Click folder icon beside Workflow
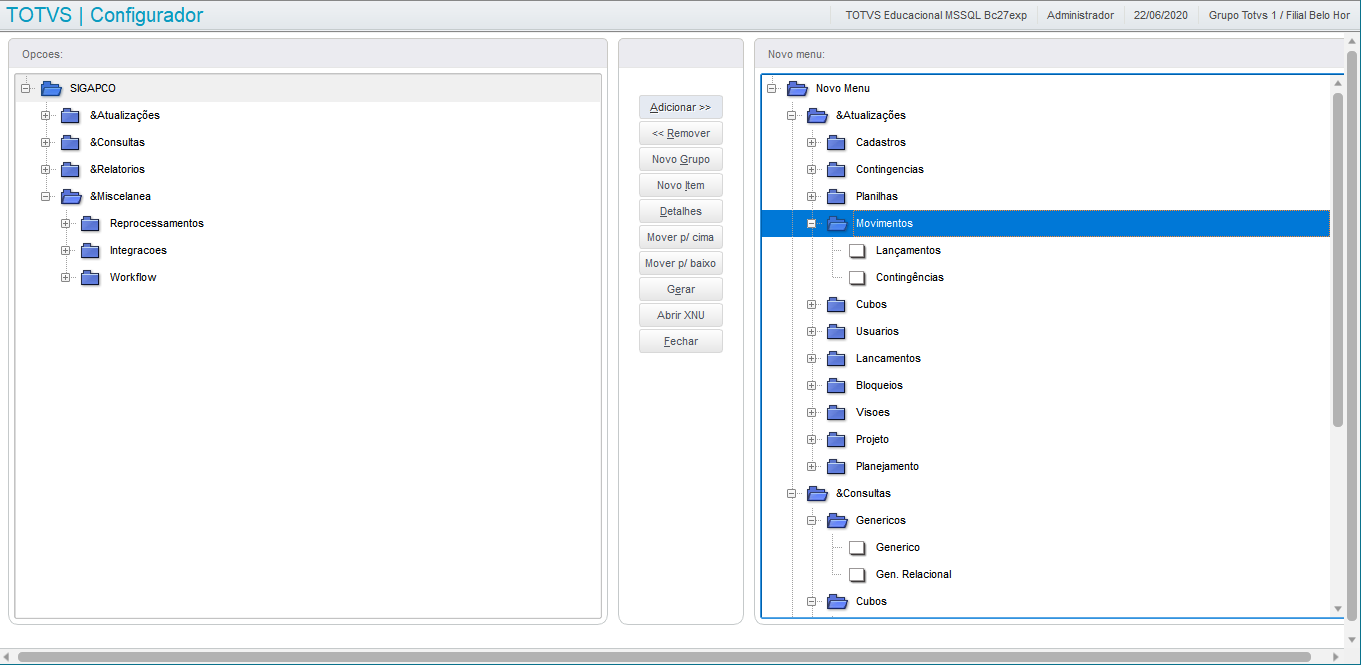This screenshot has width=1361, height=665. pos(90,277)
